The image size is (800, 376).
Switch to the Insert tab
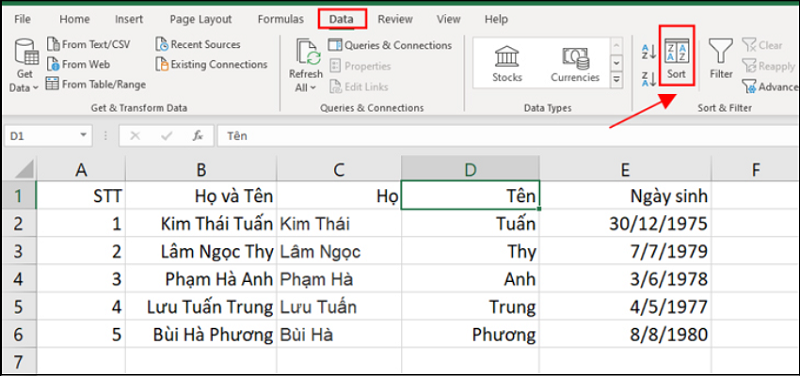click(x=129, y=19)
